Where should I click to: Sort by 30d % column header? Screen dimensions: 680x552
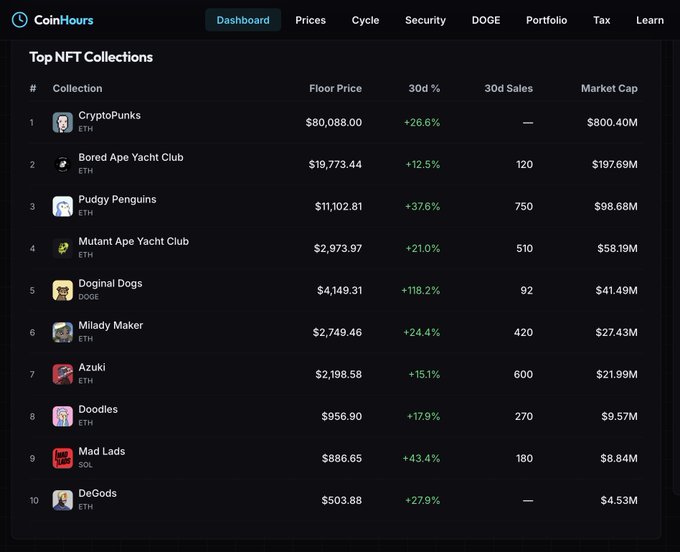point(424,88)
